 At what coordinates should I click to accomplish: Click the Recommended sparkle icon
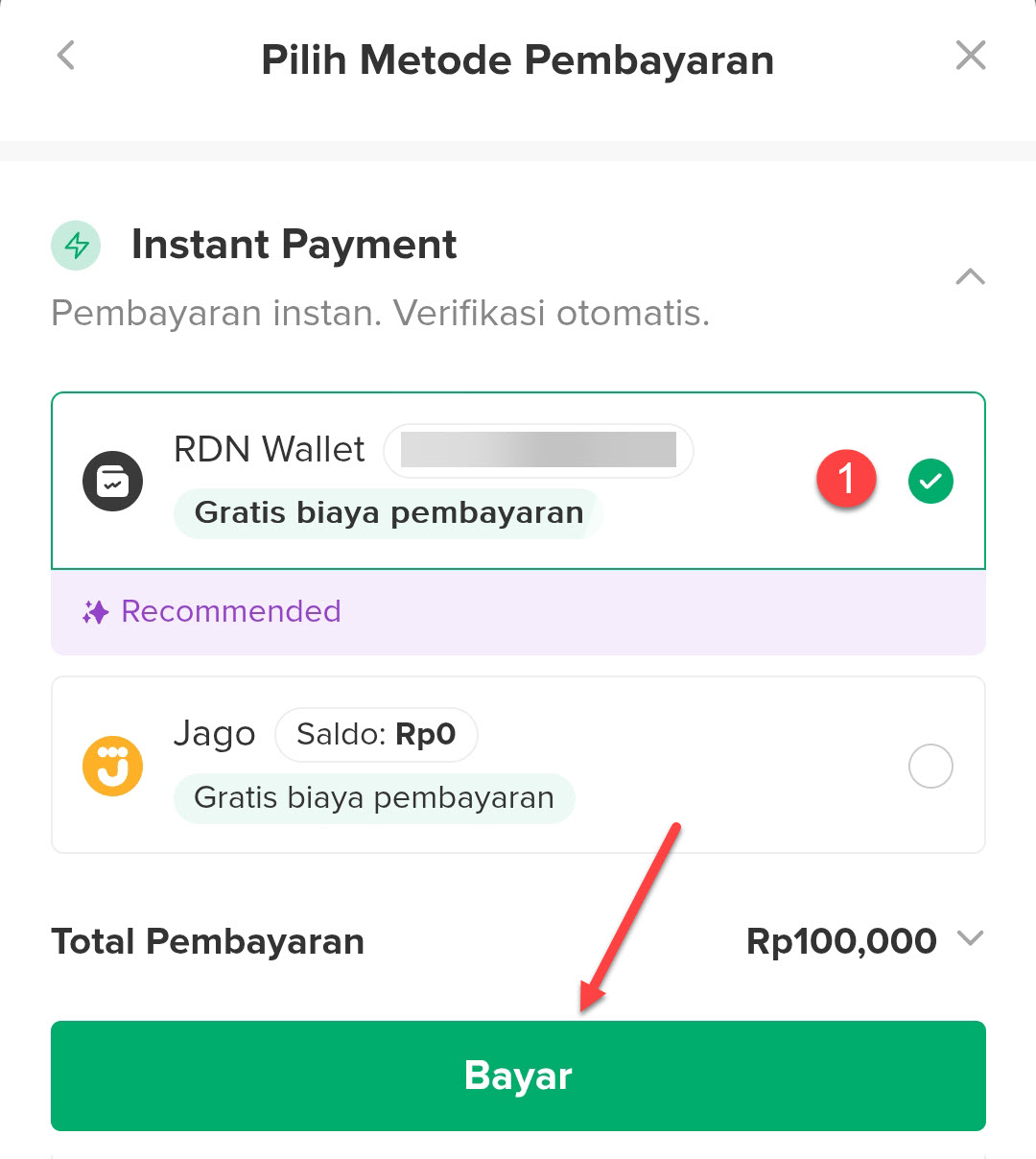point(95,612)
